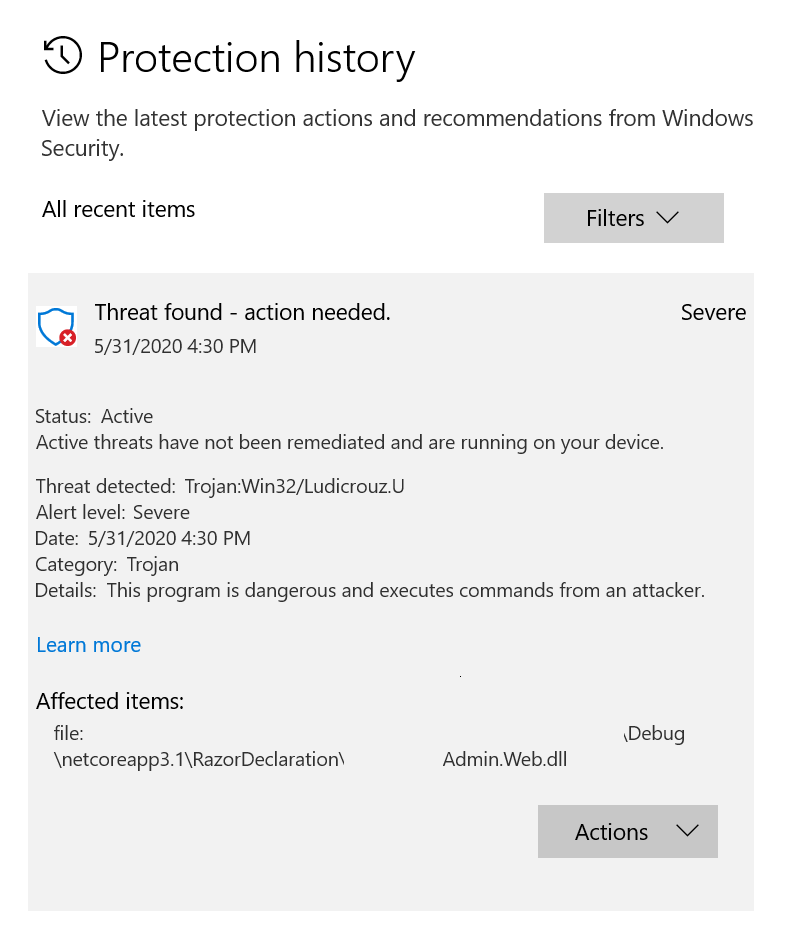Image resolution: width=801 pixels, height=935 pixels.
Task: Click the Trojan:Win32/Ludicrouz.U threat name
Action: tap(294, 487)
